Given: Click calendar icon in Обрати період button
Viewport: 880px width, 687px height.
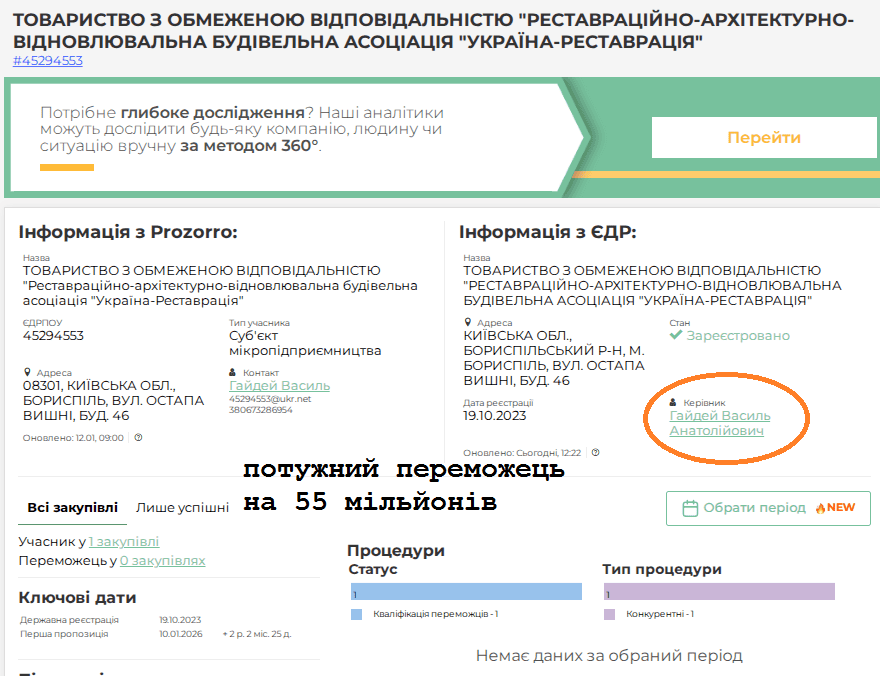Looking at the screenshot, I should [690, 508].
